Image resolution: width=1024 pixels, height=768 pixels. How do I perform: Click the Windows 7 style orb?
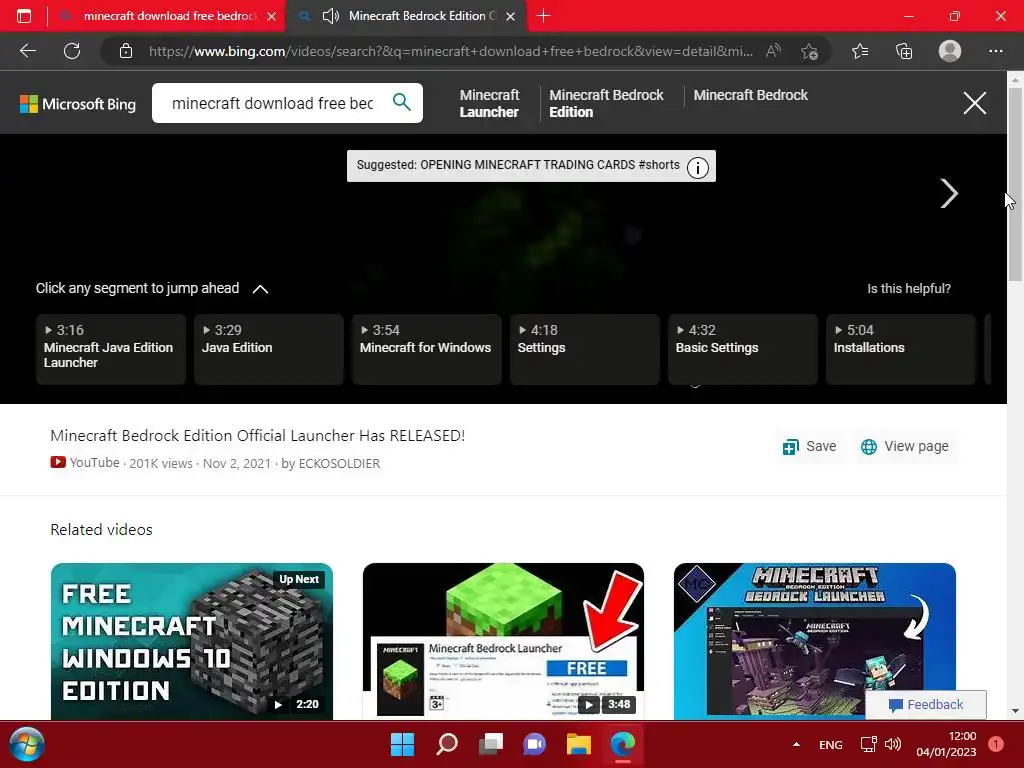pyautogui.click(x=27, y=744)
